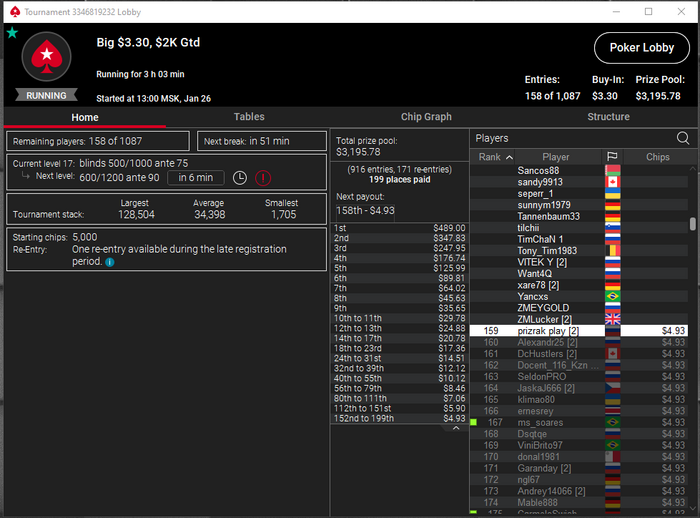Click the green marker beside ms_soares
This screenshot has width=700, height=518.
474,422
